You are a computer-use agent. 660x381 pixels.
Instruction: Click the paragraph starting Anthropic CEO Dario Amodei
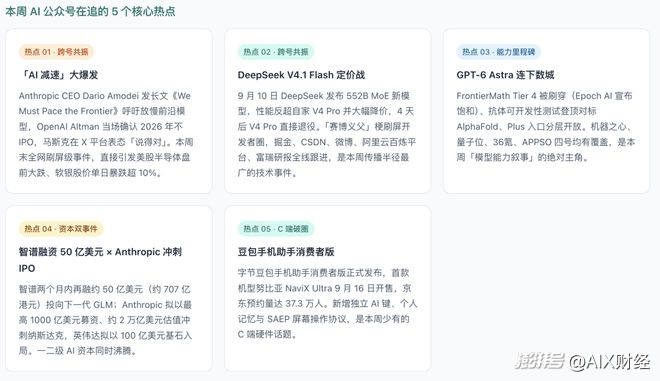(x=106, y=134)
